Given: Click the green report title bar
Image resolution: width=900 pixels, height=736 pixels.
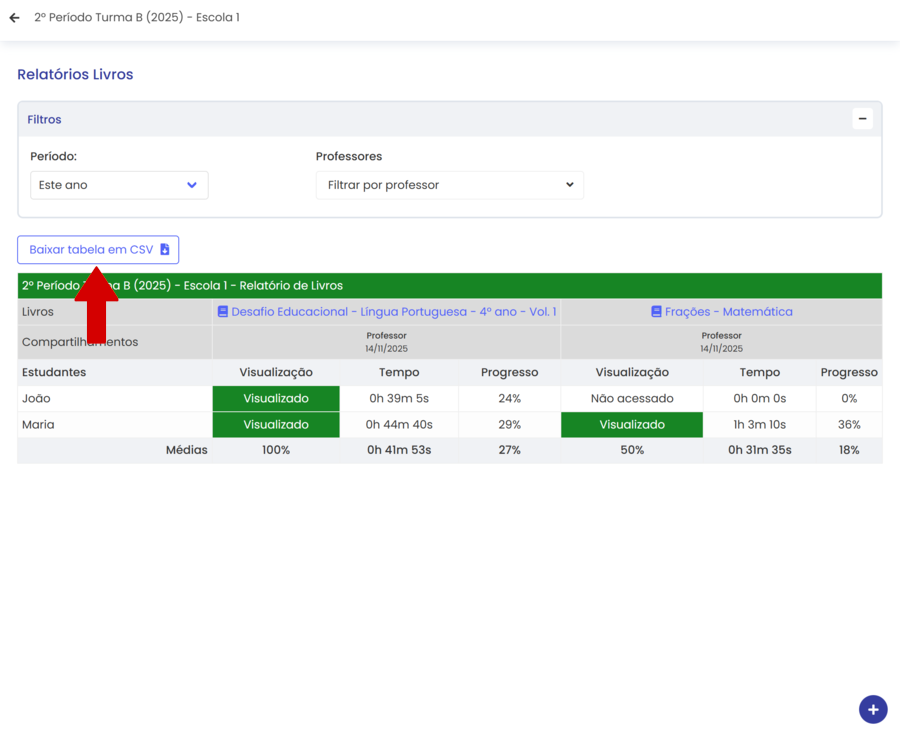Looking at the screenshot, I should [x=500, y=286].
